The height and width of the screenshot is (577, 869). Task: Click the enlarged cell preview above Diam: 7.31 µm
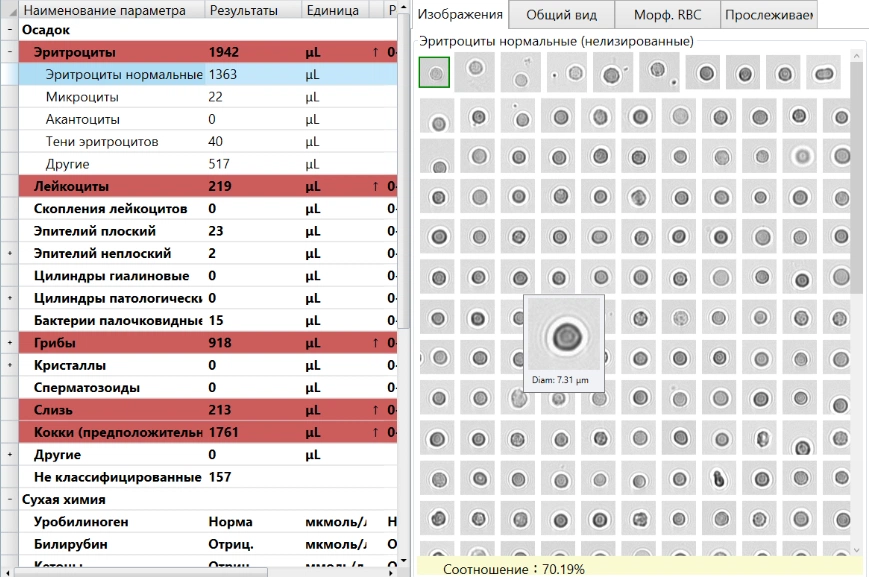pyautogui.click(x=565, y=334)
